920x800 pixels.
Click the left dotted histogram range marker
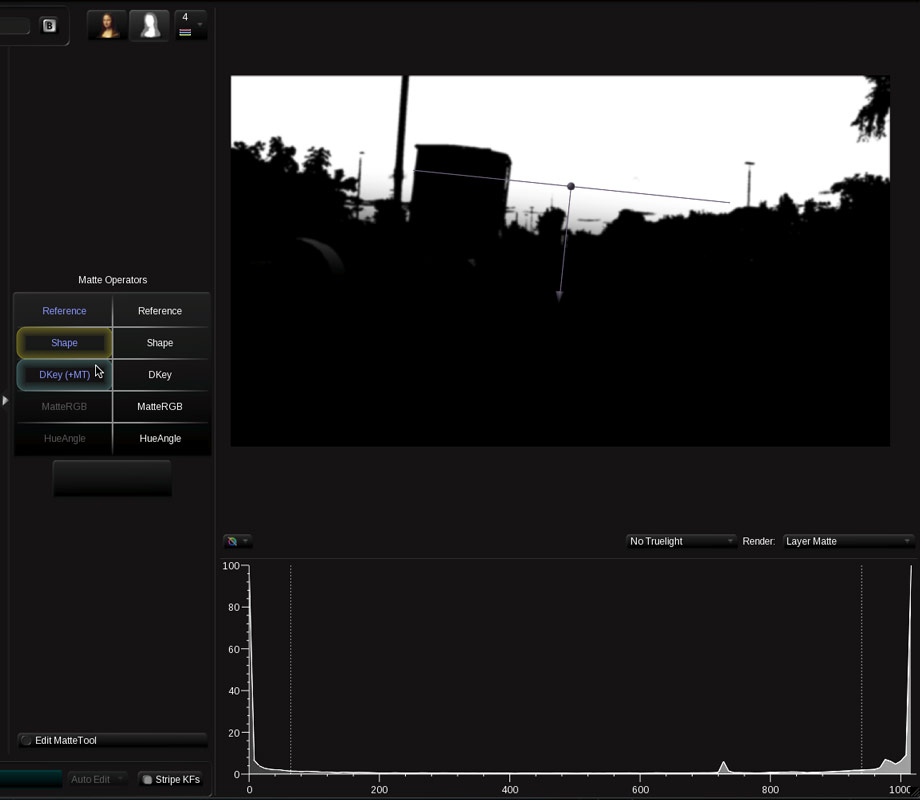(x=291, y=670)
